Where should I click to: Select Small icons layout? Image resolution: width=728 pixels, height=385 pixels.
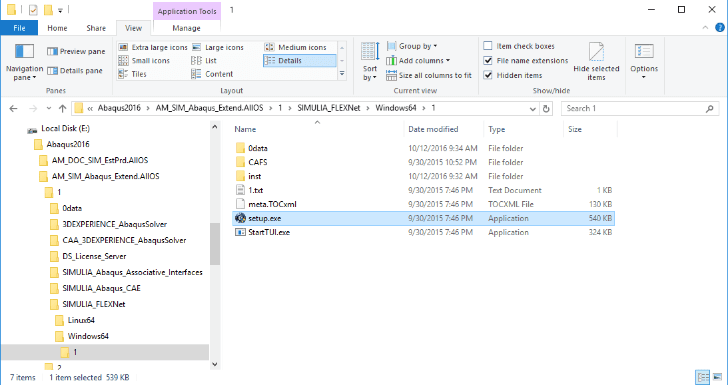coord(144,60)
